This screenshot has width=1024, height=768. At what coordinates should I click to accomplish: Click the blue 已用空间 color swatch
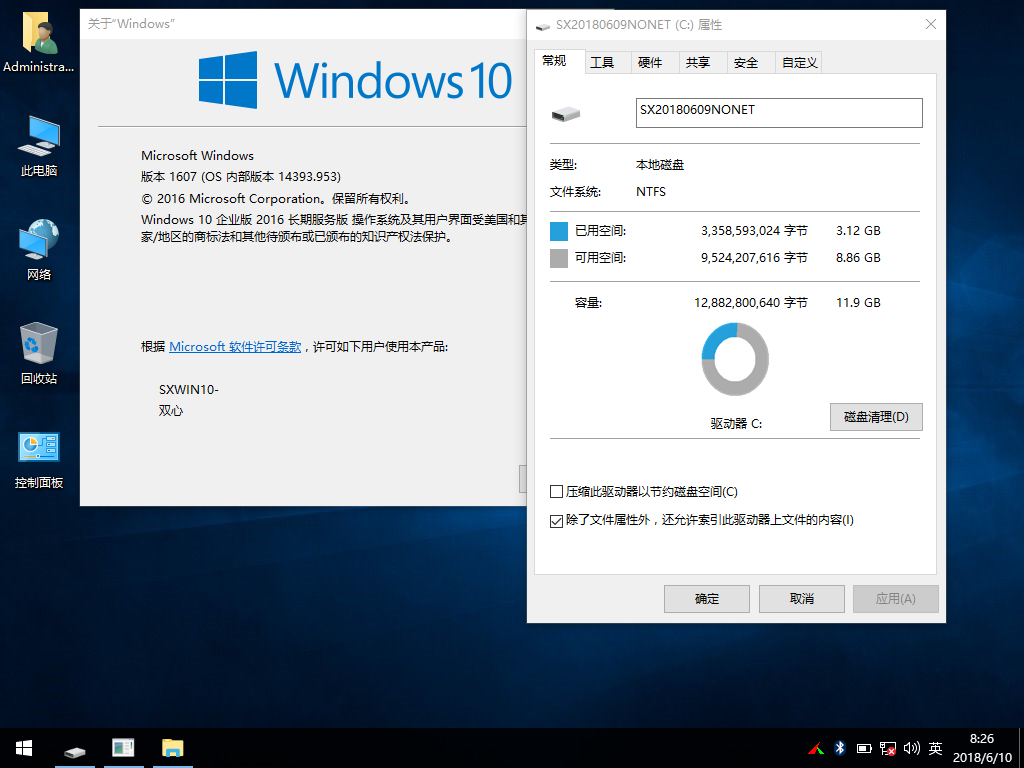pyautogui.click(x=559, y=231)
